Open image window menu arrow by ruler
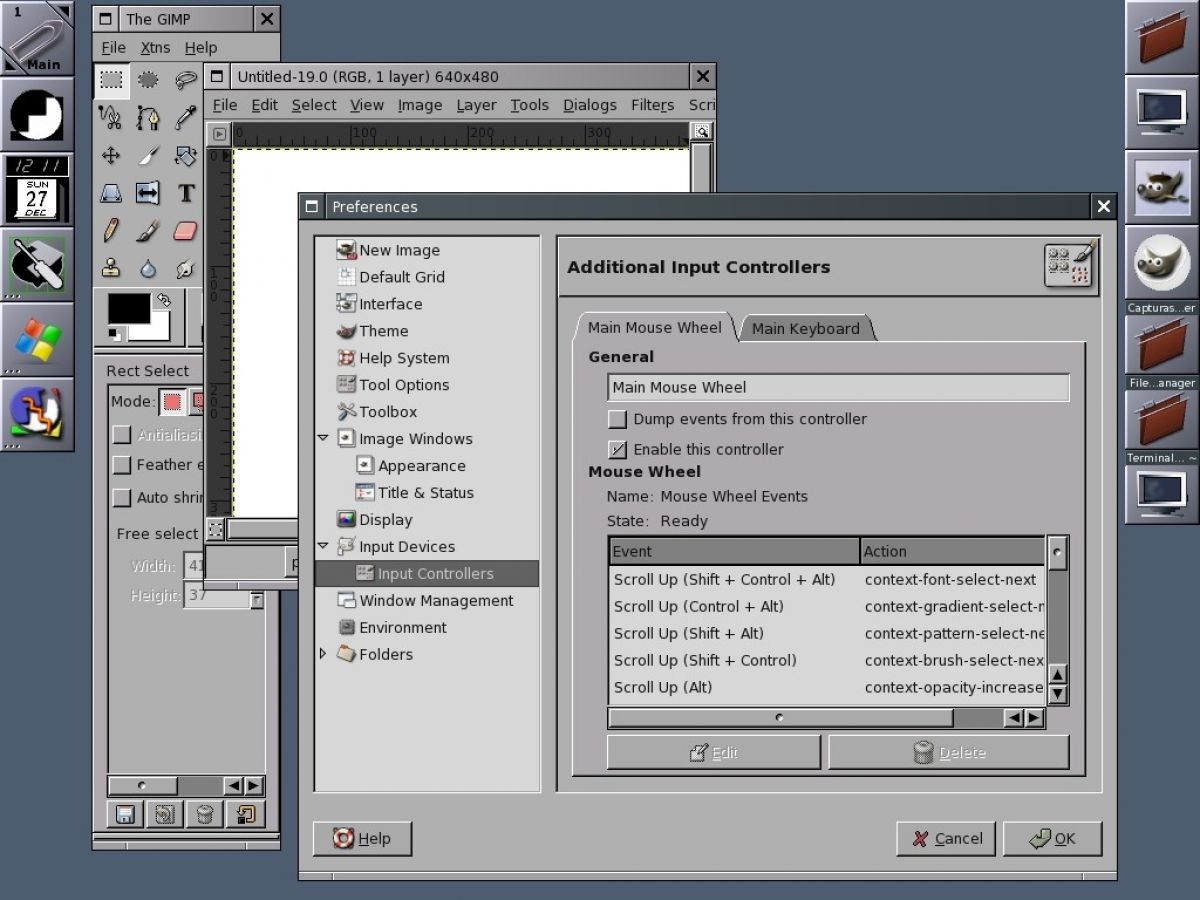This screenshot has width=1200, height=900. click(x=220, y=132)
